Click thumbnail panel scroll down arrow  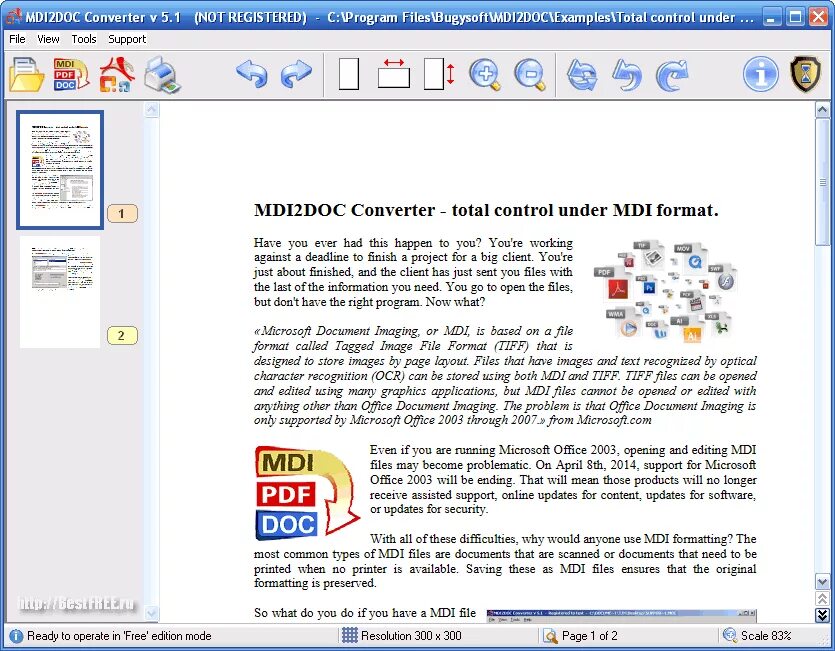coord(152,613)
